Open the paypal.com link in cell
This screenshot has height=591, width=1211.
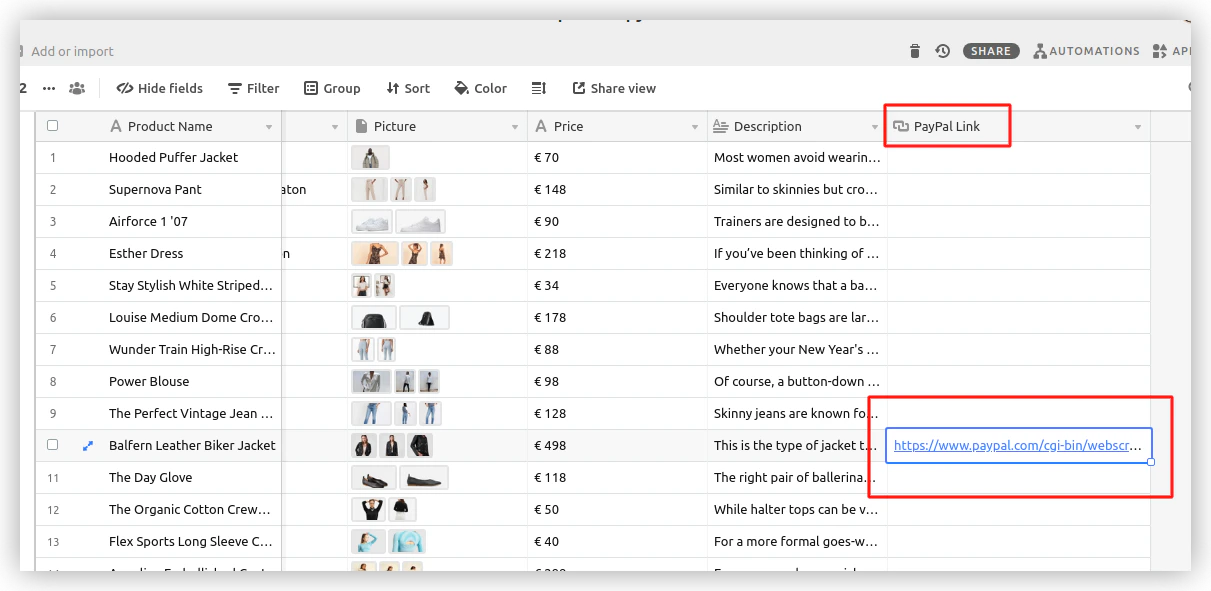[x=1017, y=446]
